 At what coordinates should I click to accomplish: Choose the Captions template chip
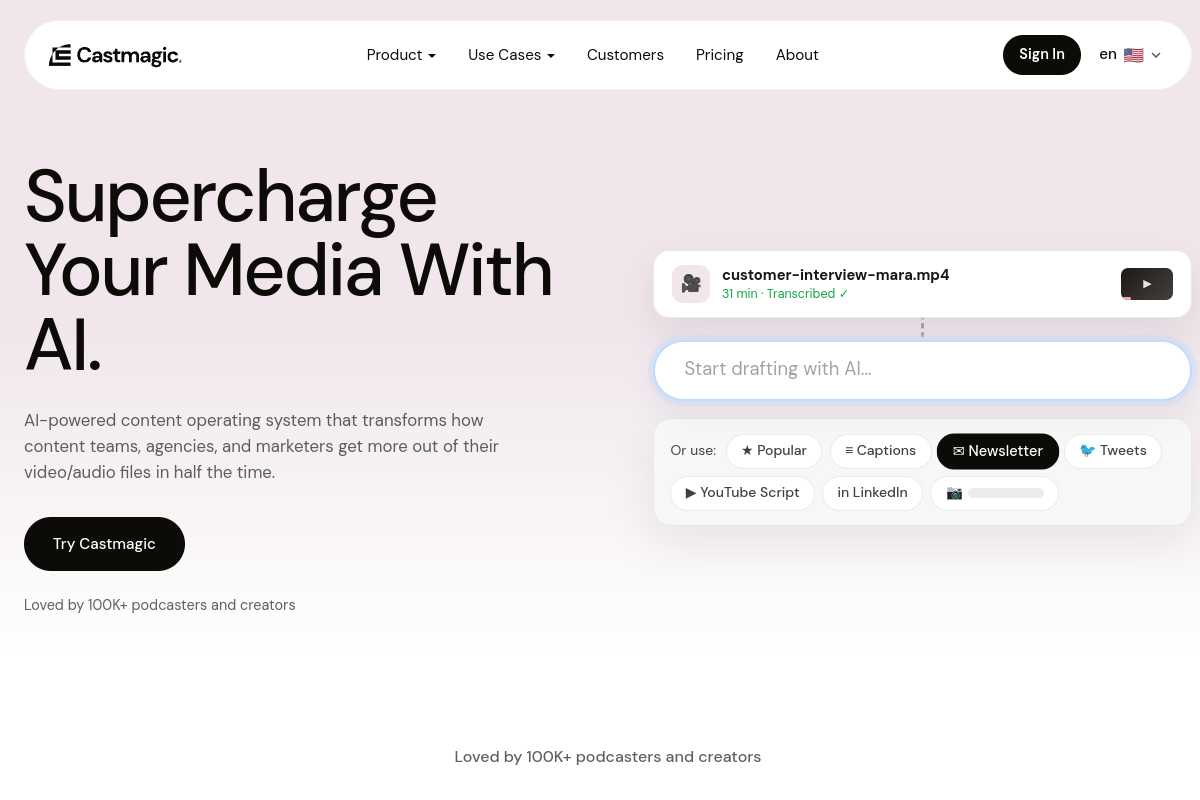[880, 451]
